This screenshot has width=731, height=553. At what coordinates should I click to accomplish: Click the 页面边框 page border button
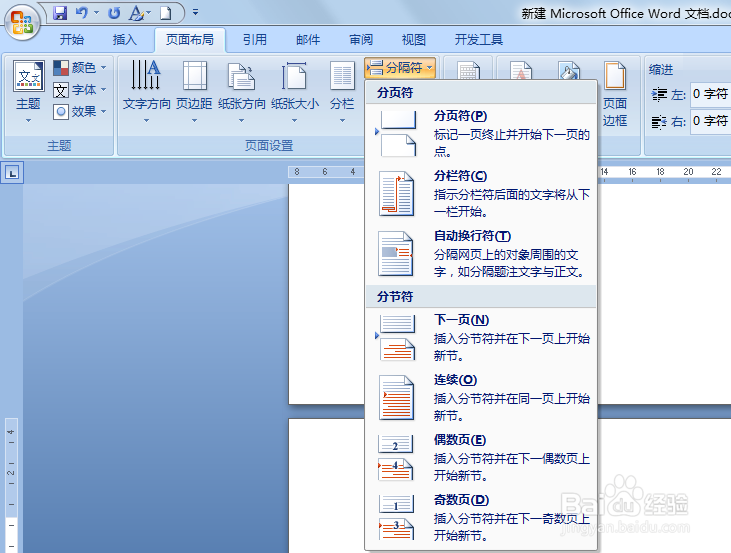pos(615,94)
